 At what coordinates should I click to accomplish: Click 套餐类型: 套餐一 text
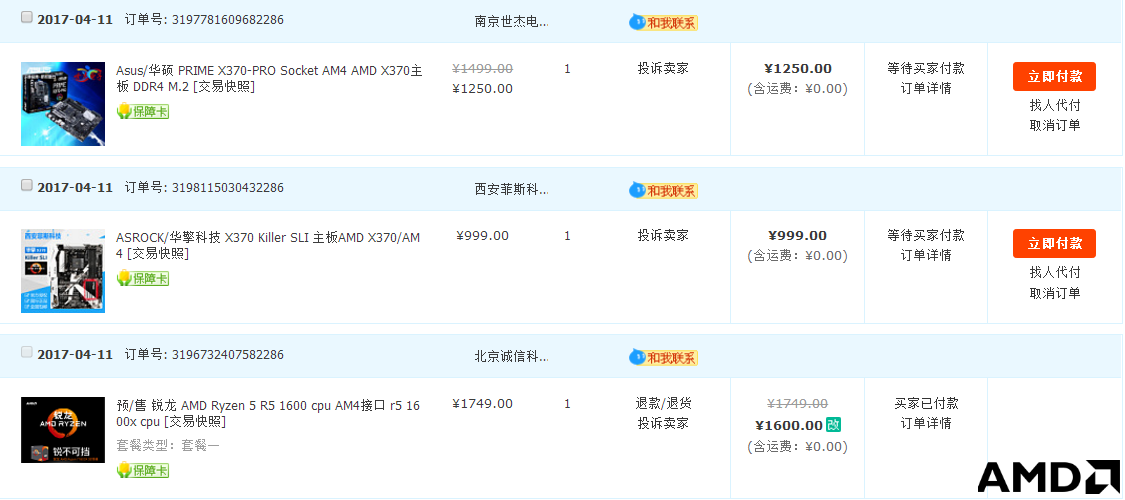pyautogui.click(x=168, y=445)
